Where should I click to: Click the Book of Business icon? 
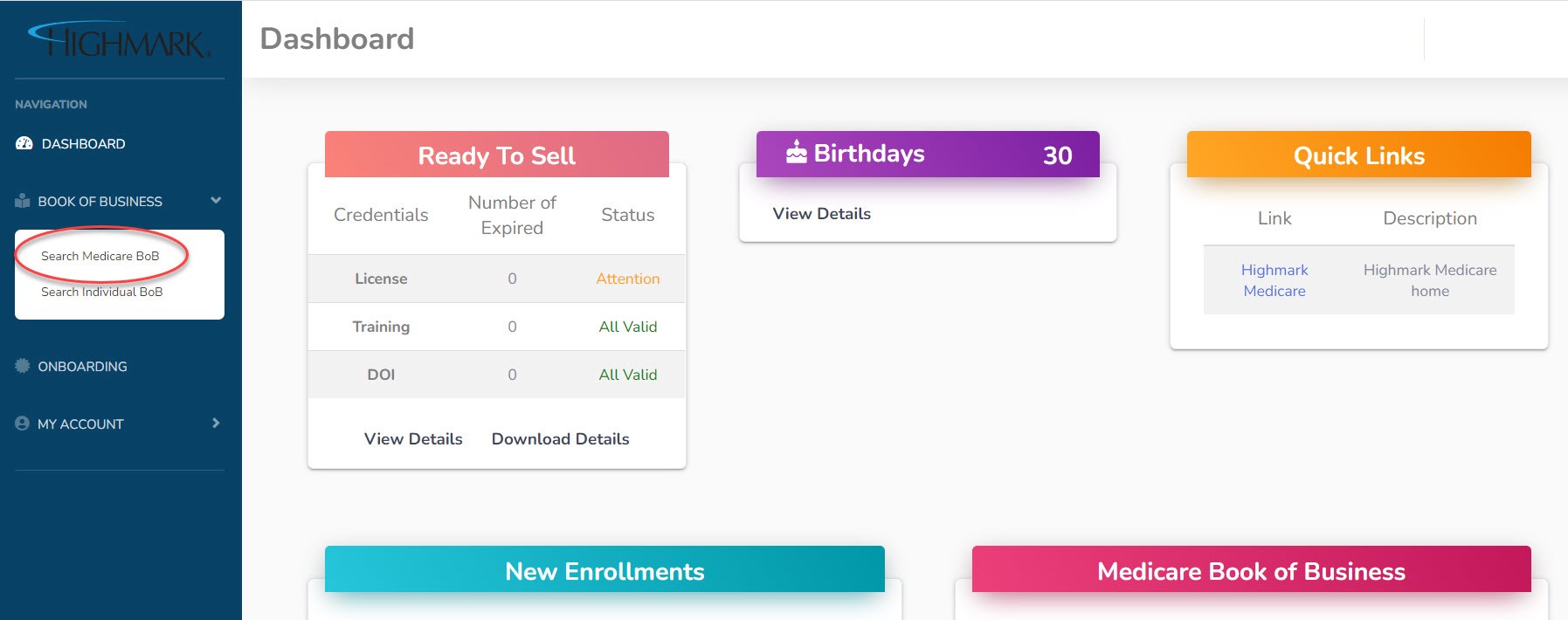23,201
